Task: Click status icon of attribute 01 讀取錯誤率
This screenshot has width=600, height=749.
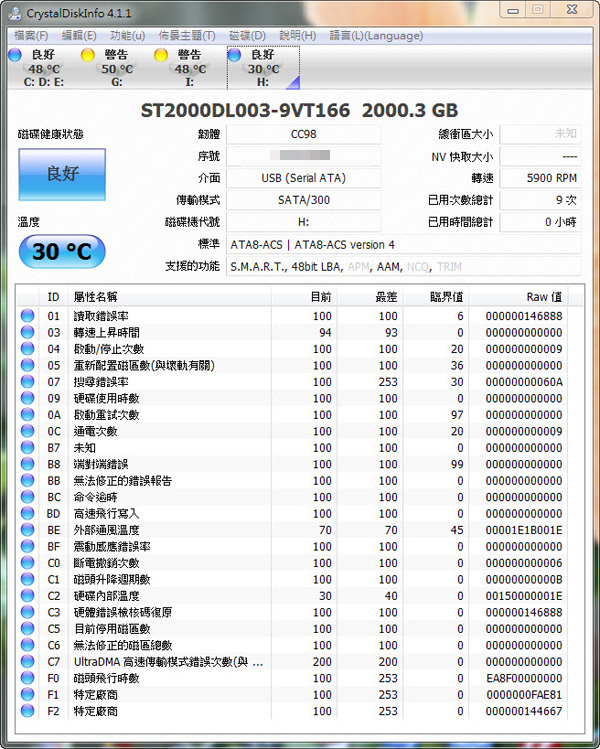Action: click(x=28, y=316)
